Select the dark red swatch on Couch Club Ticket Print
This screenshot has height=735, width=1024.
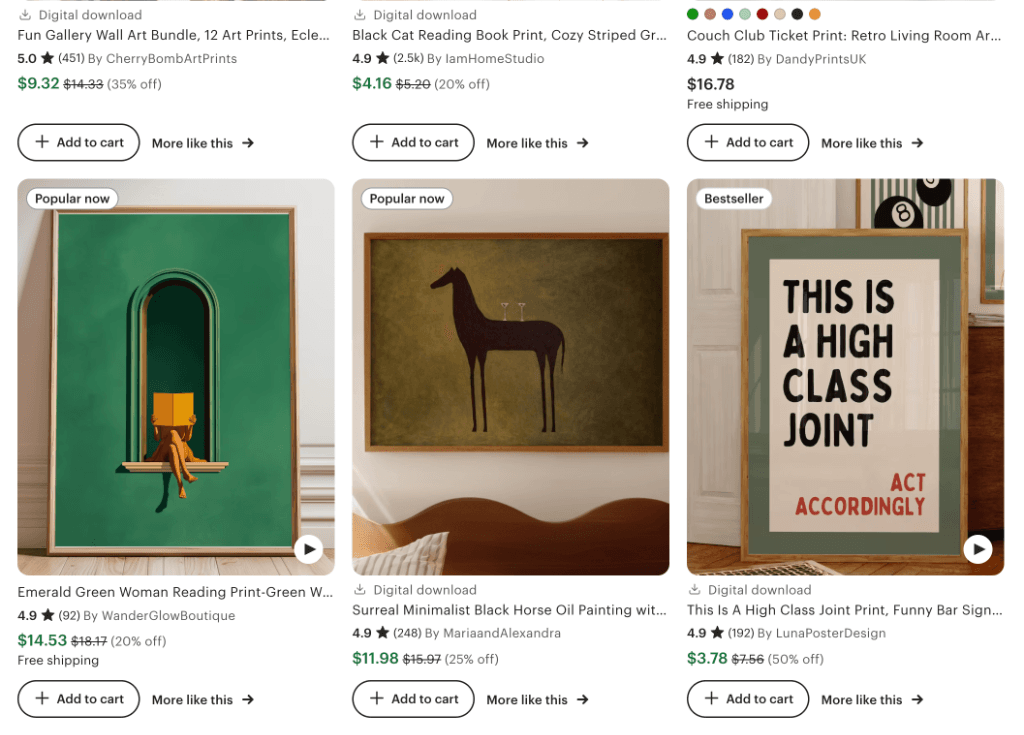761,14
